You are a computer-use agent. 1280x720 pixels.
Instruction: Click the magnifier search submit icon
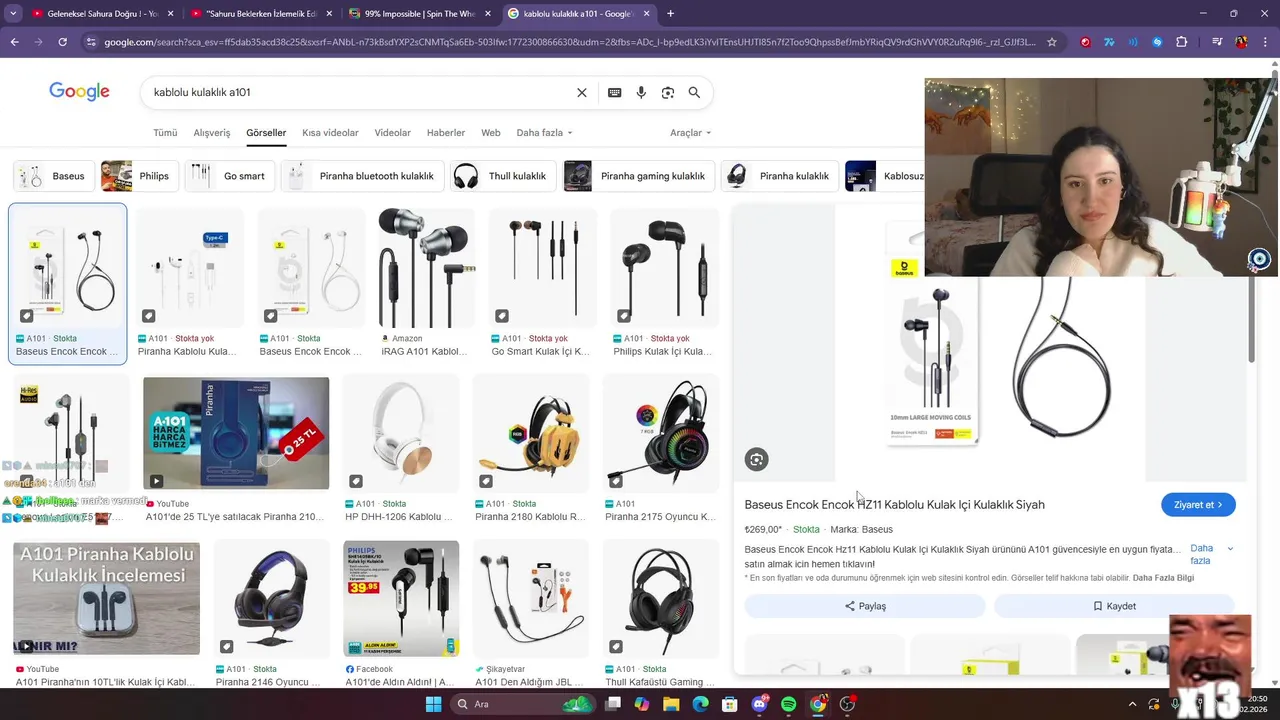click(694, 92)
